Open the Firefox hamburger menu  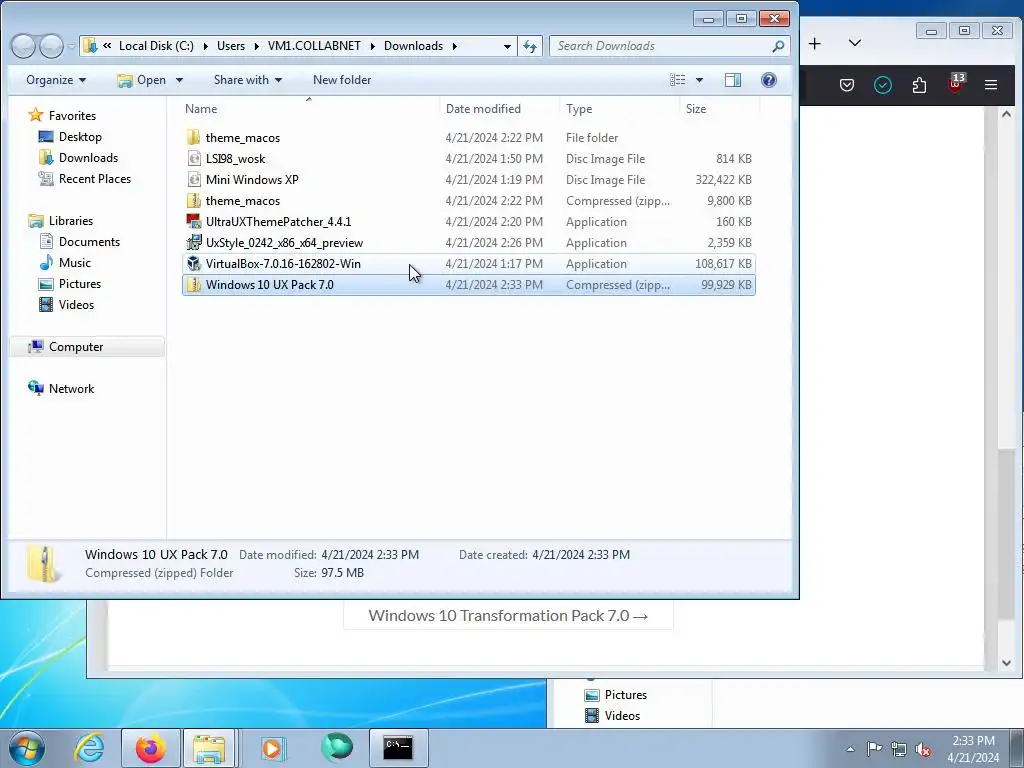(x=991, y=85)
